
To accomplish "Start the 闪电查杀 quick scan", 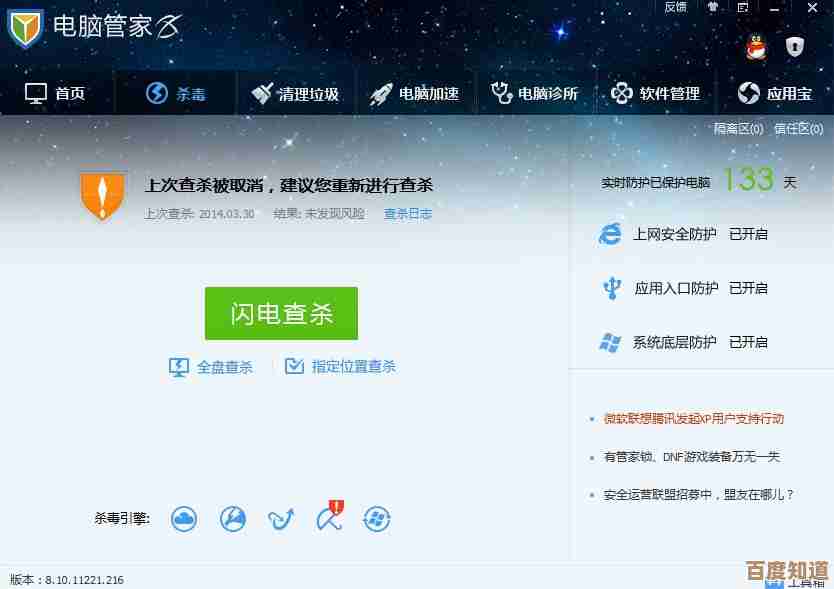I will [x=281, y=313].
